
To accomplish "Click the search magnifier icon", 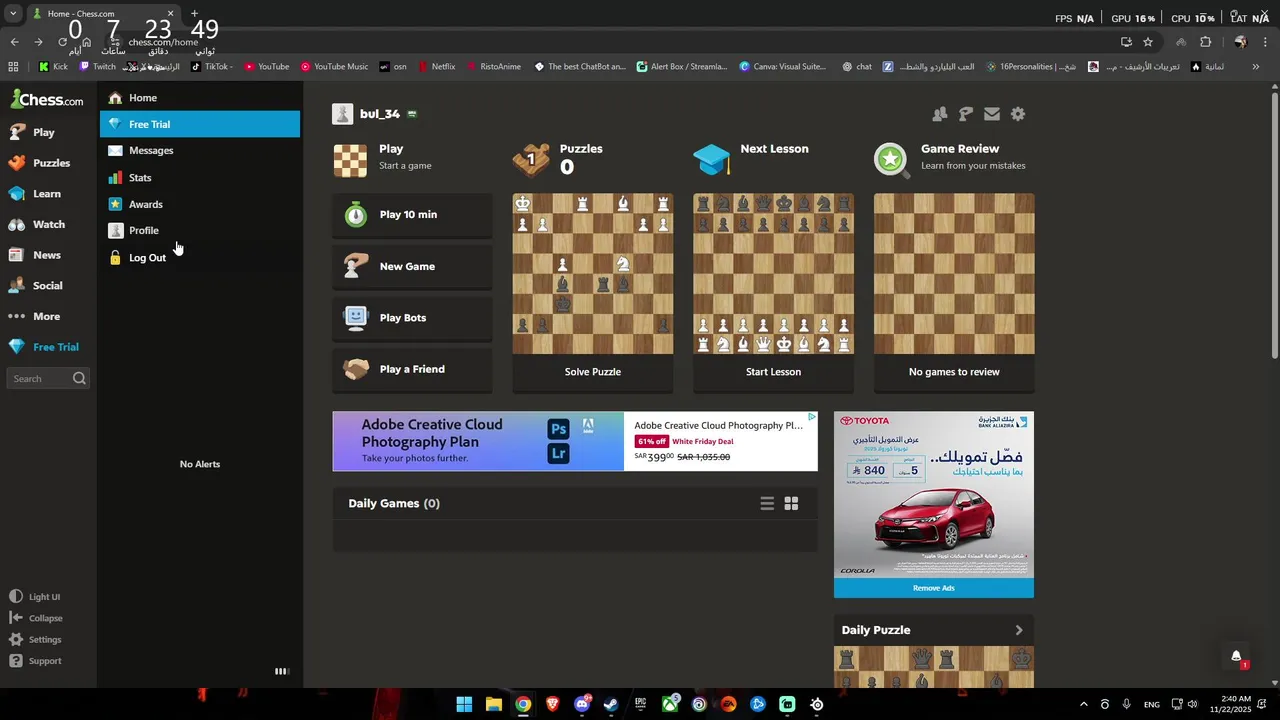I will [x=79, y=379].
